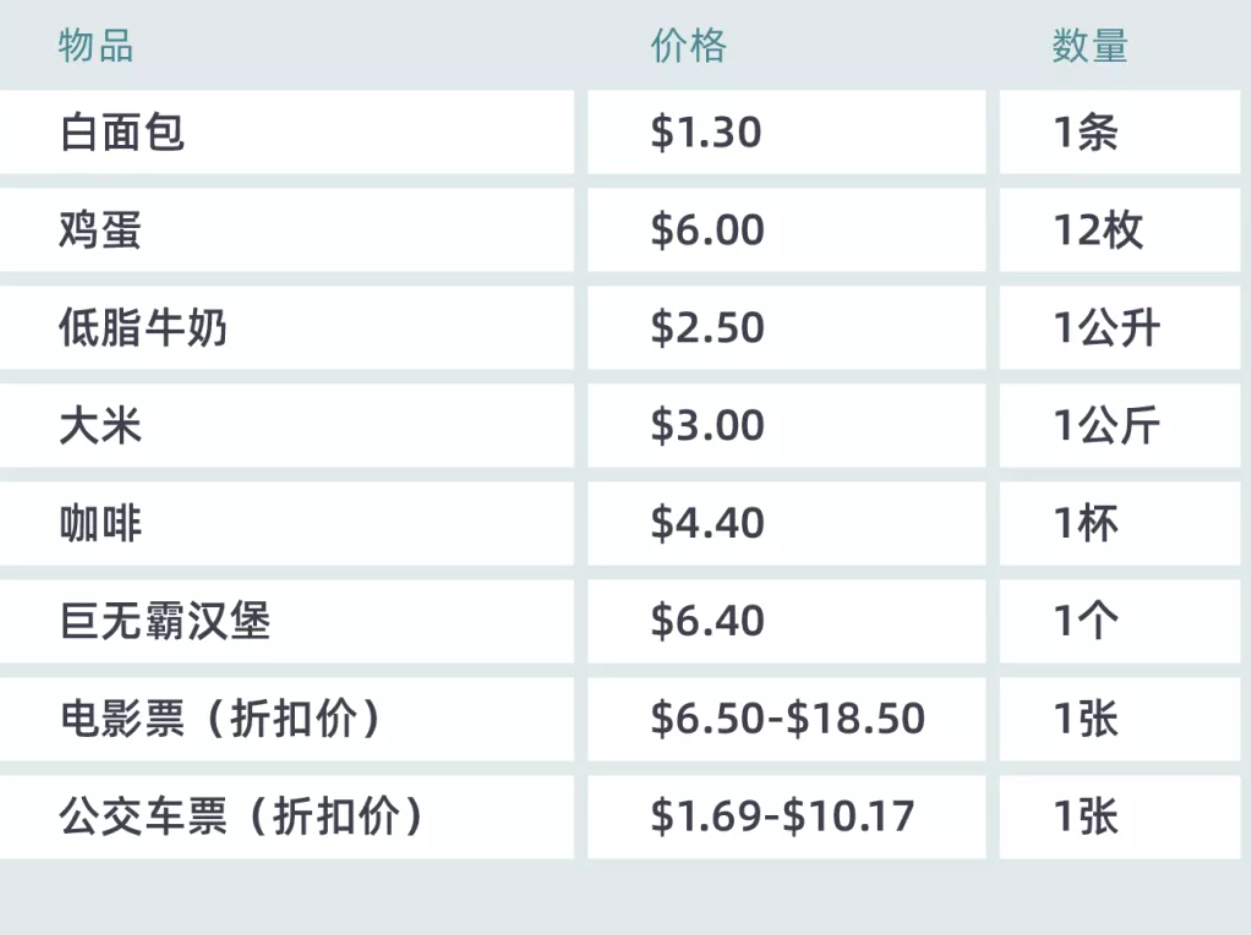Screen dimensions: 1251x935
Task: Select the 低脂牛奶 item cell
Action: coord(143,328)
